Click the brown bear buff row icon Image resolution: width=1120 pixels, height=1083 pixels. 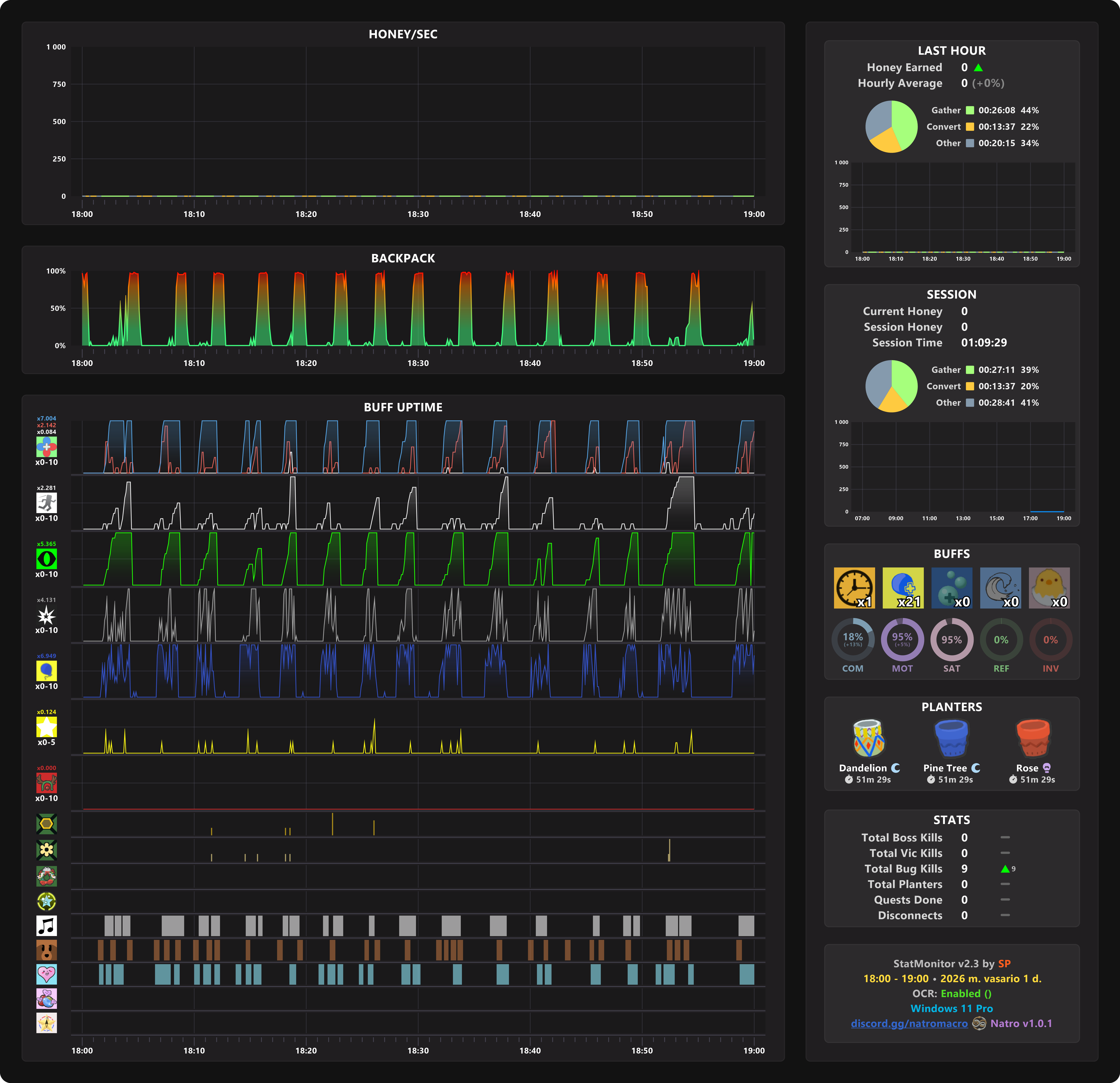47,950
